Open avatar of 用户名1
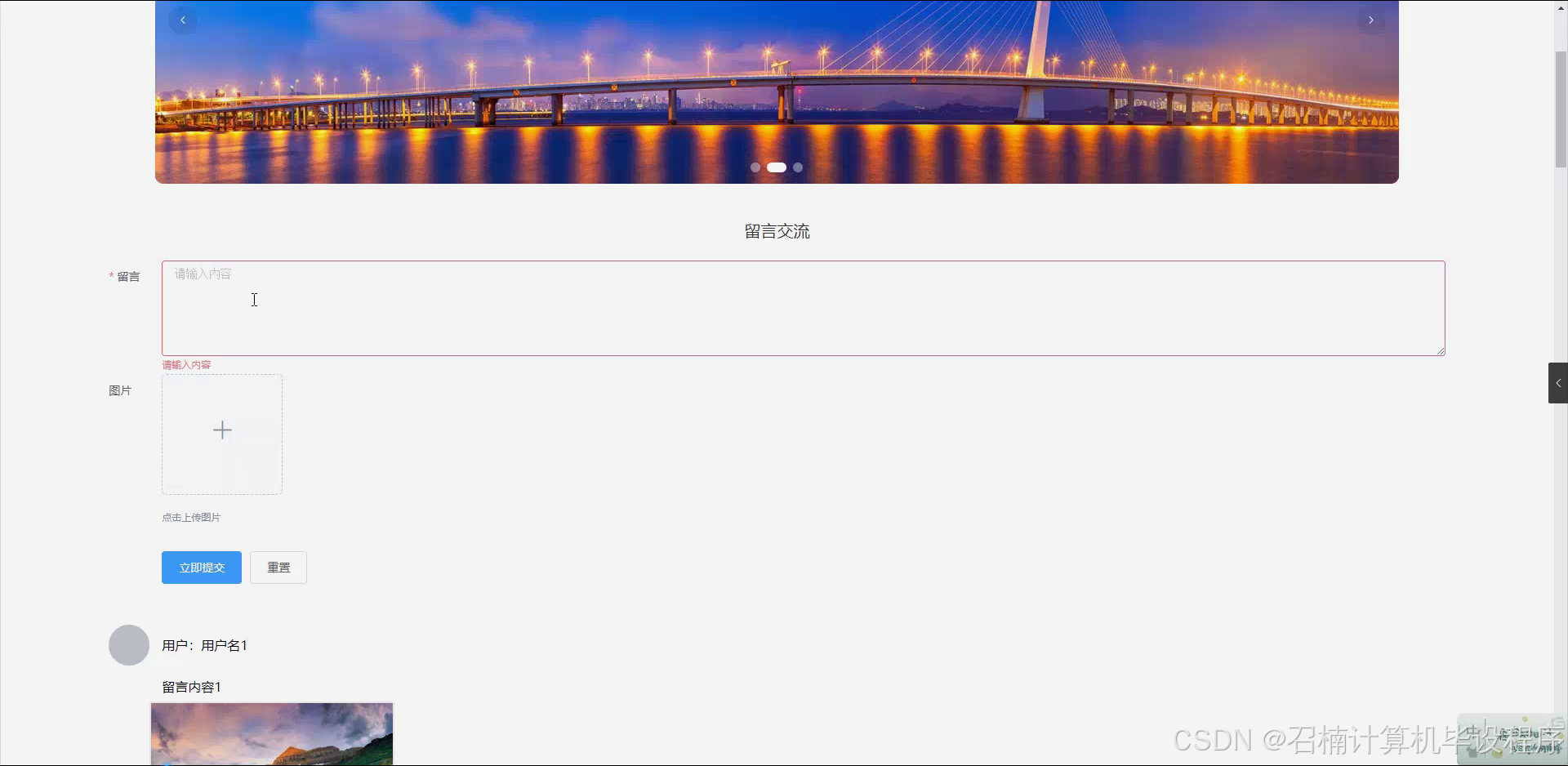The width and height of the screenshot is (1568, 766). click(x=129, y=645)
